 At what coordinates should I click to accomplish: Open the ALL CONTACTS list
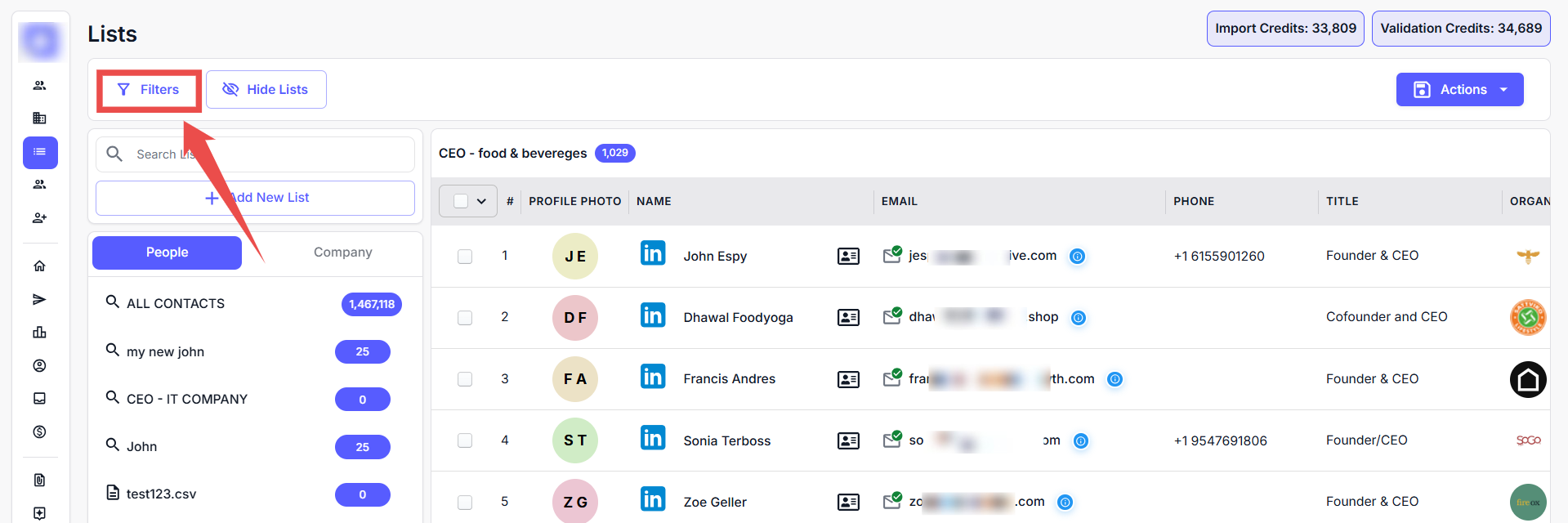point(176,303)
